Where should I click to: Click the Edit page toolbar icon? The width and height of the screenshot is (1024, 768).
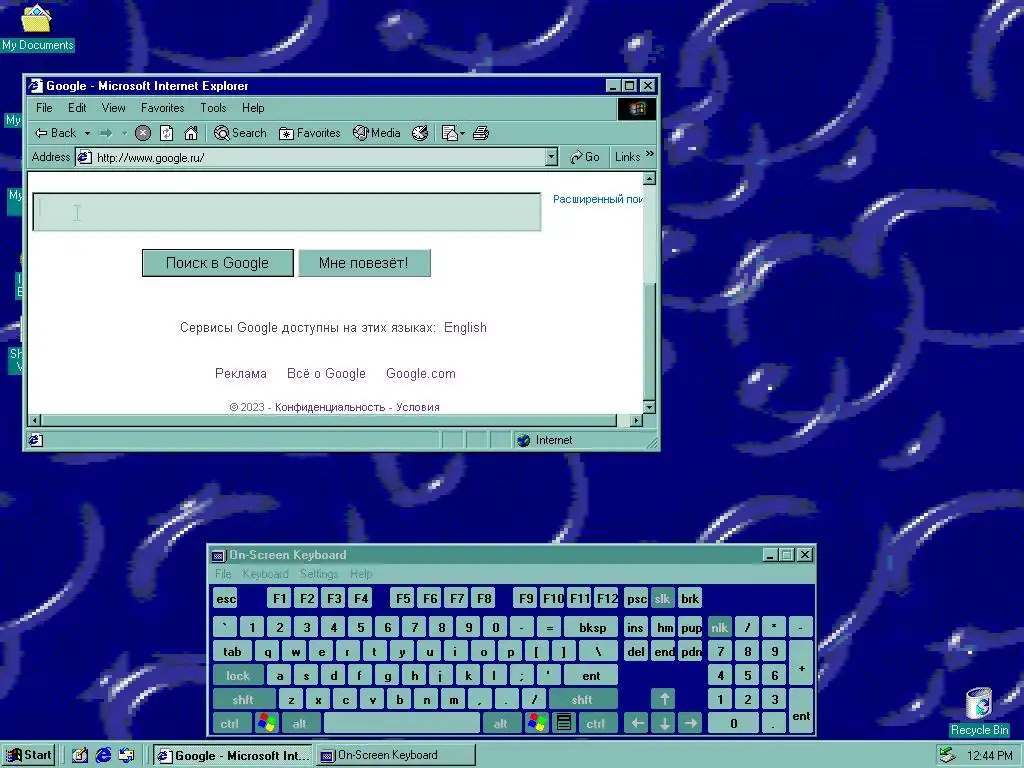coord(449,133)
